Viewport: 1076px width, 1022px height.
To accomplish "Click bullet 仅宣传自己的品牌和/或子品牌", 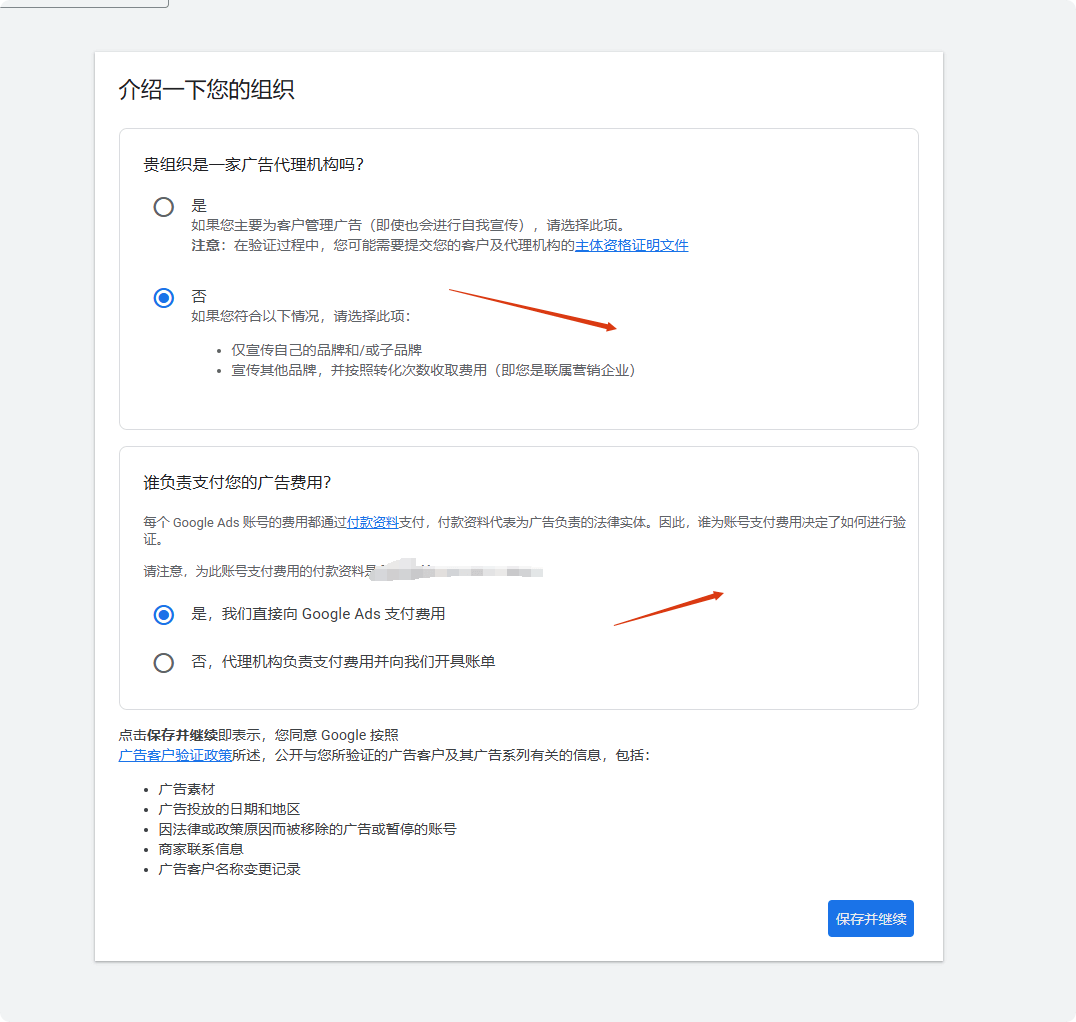I will (x=327, y=350).
